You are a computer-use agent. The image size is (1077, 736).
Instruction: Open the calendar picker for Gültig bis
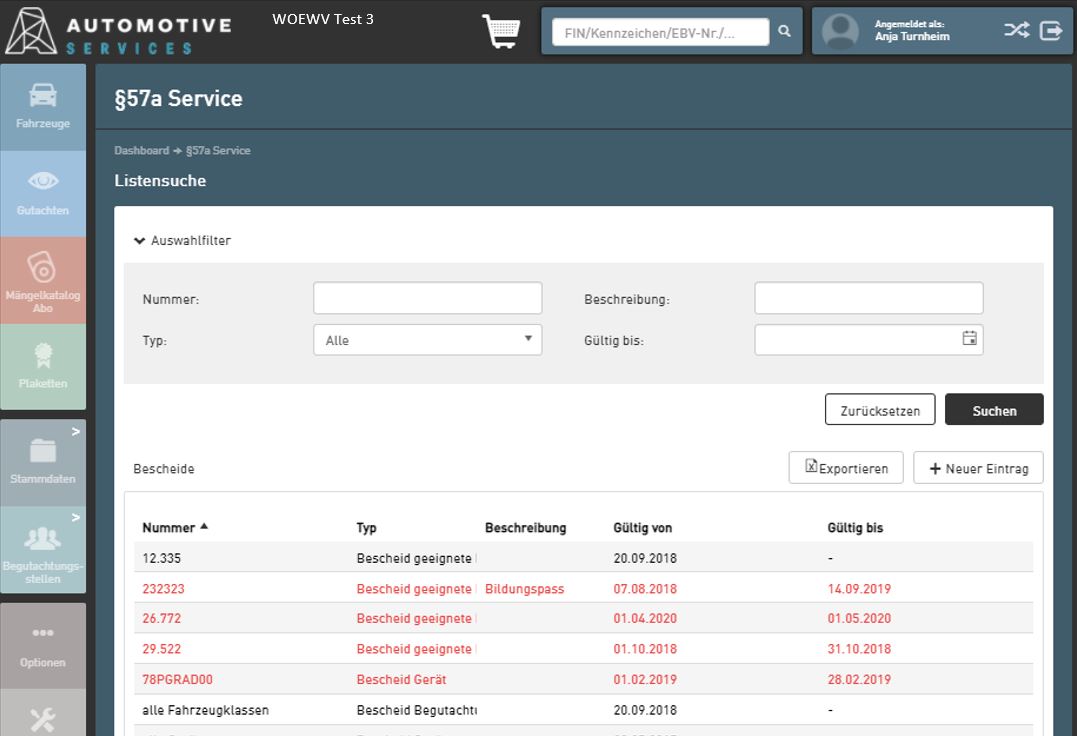[969, 339]
